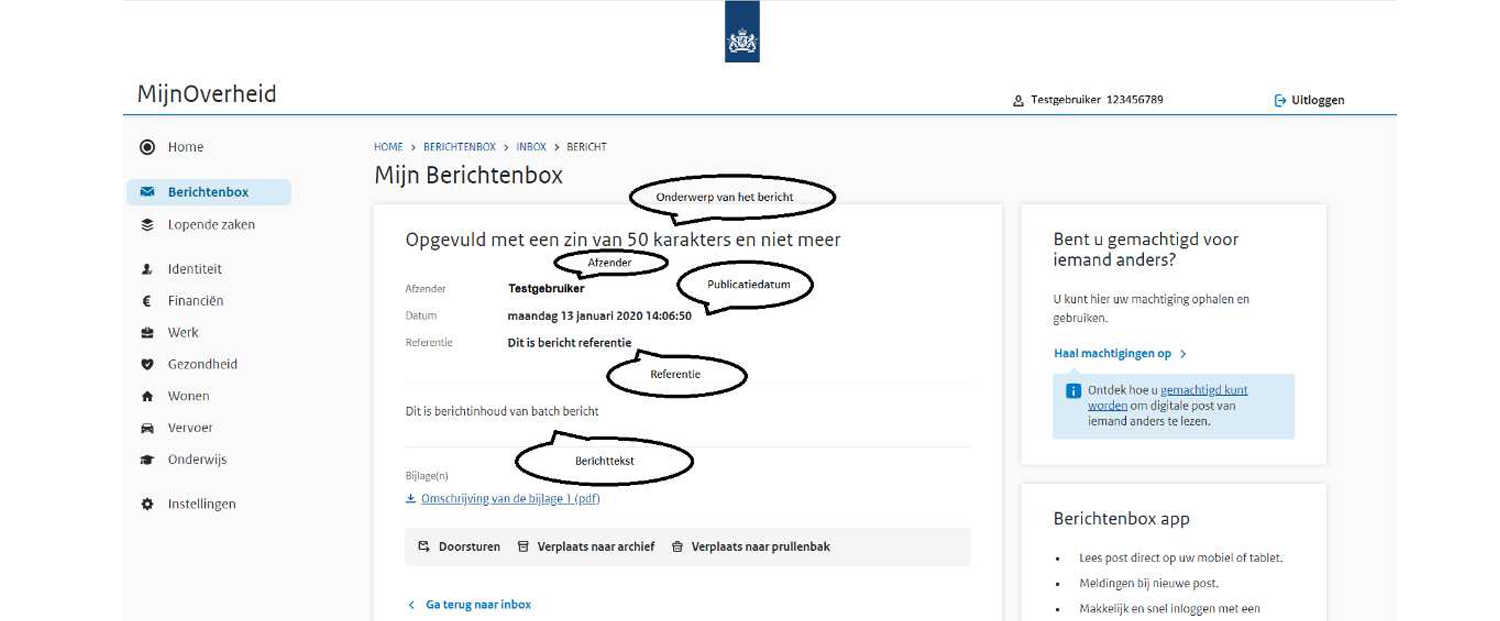This screenshot has height=621, width=1500.
Task: Click the MijnOverheid site title
Action: coord(207,94)
